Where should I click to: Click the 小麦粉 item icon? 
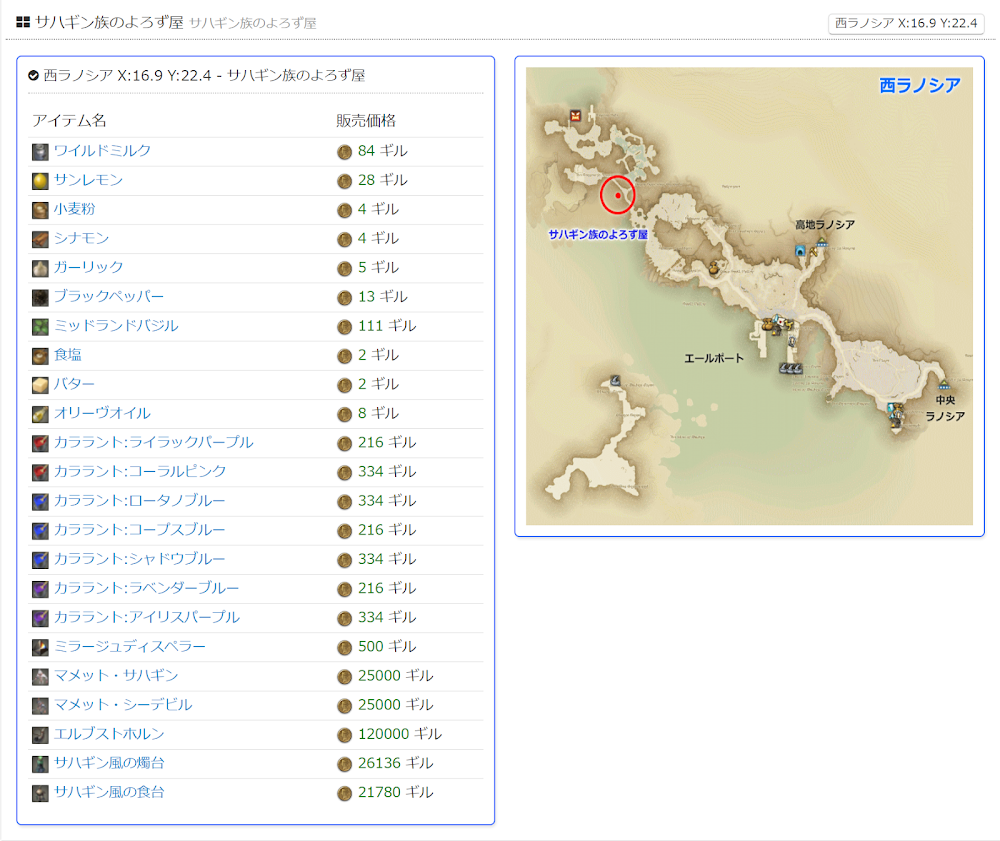40,210
